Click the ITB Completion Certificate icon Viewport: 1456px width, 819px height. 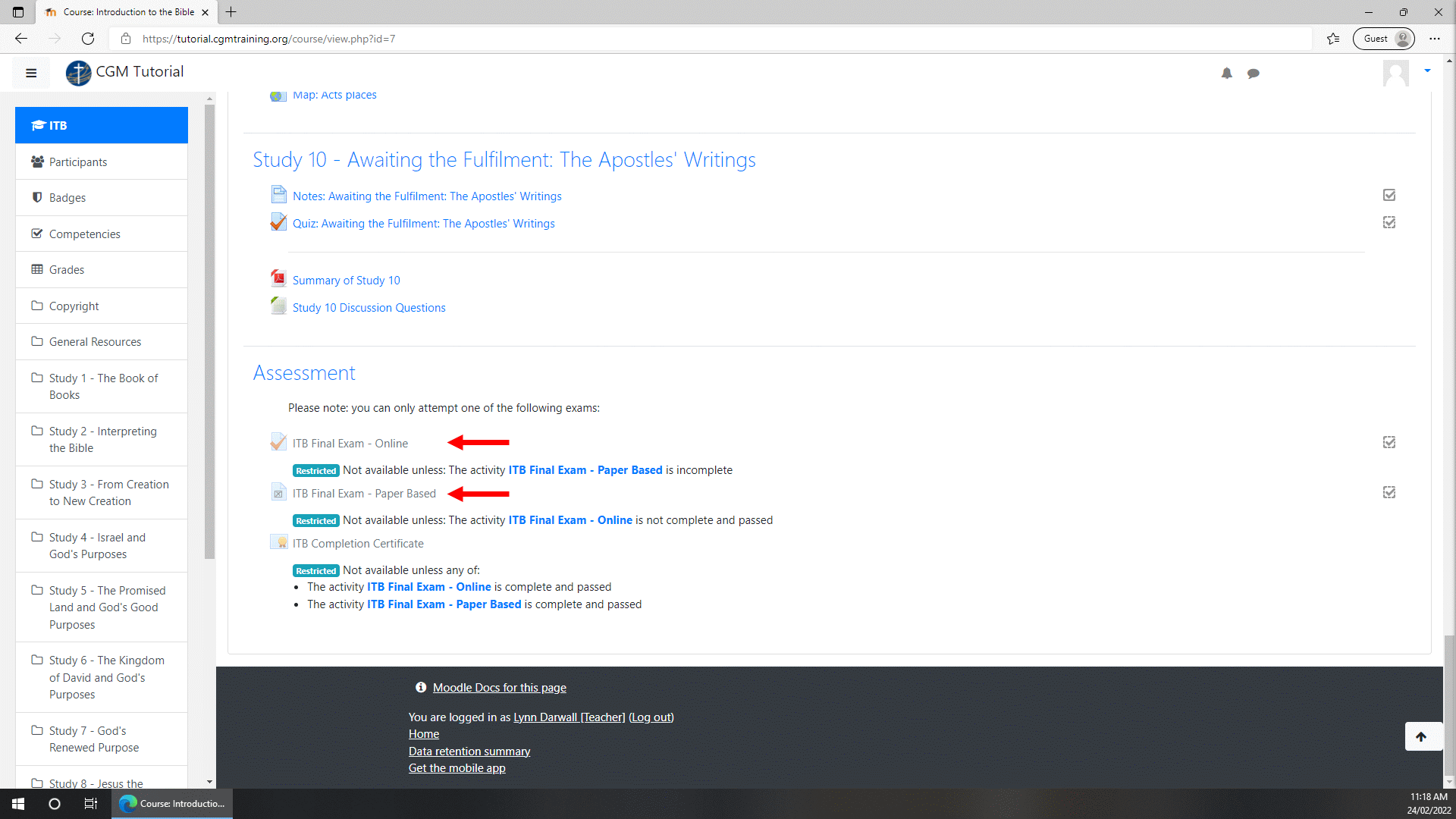(278, 542)
